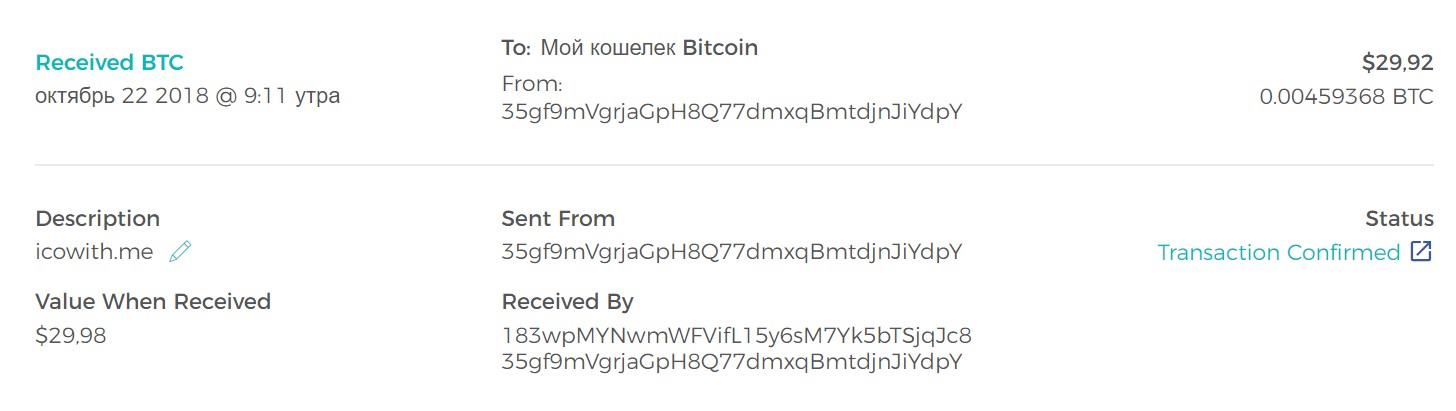Click the Sent From label

[558, 219]
